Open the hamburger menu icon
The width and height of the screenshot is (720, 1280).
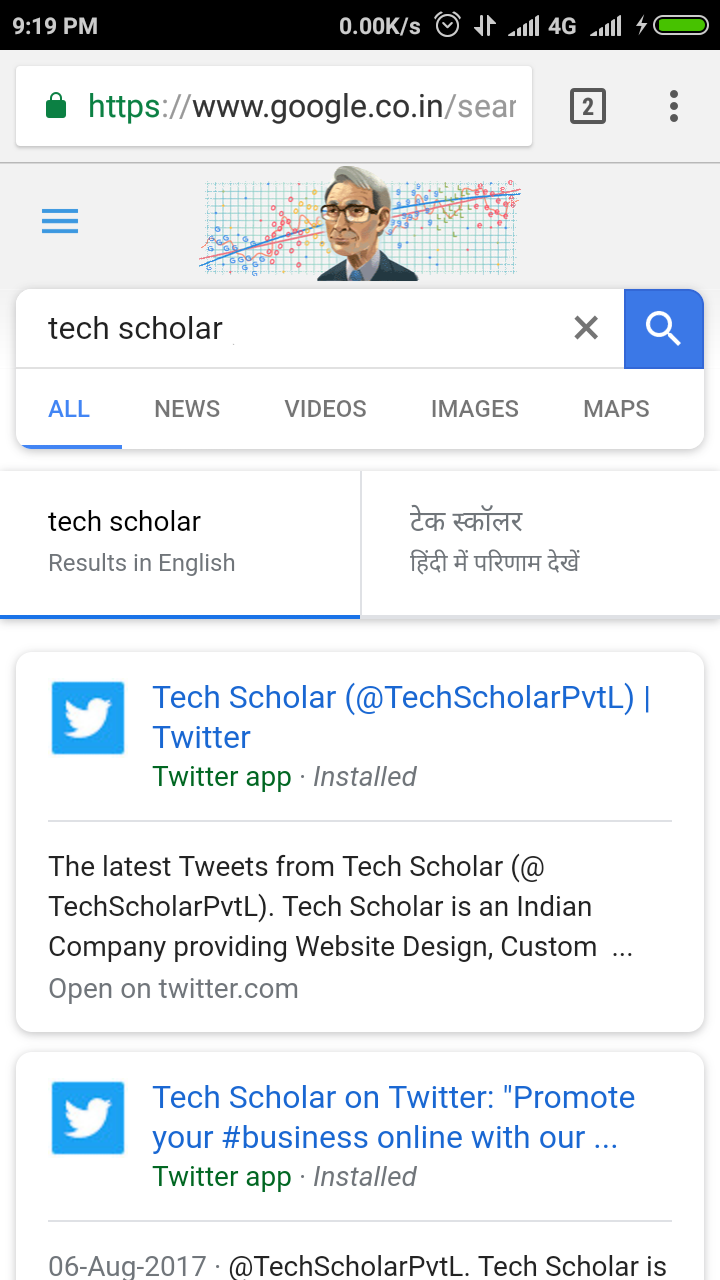[60, 221]
